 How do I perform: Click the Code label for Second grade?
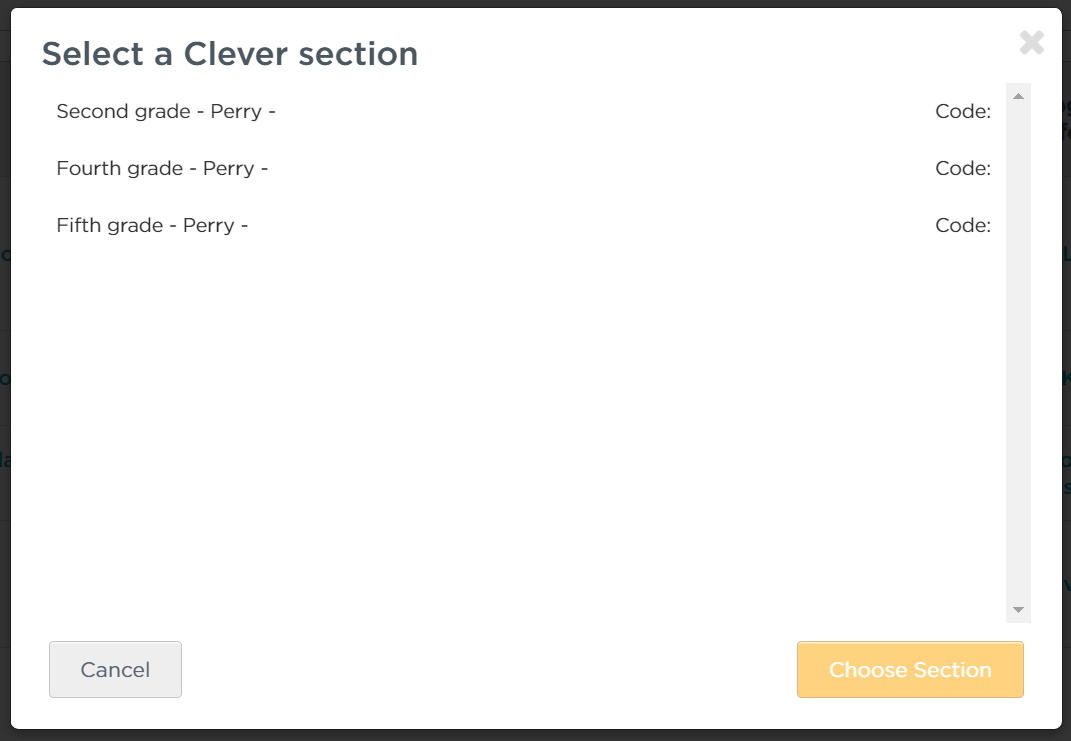coord(963,111)
